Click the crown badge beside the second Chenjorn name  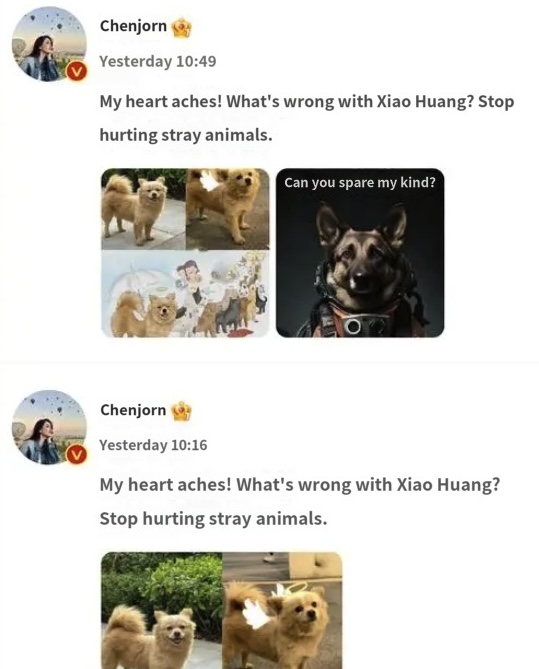(181, 411)
